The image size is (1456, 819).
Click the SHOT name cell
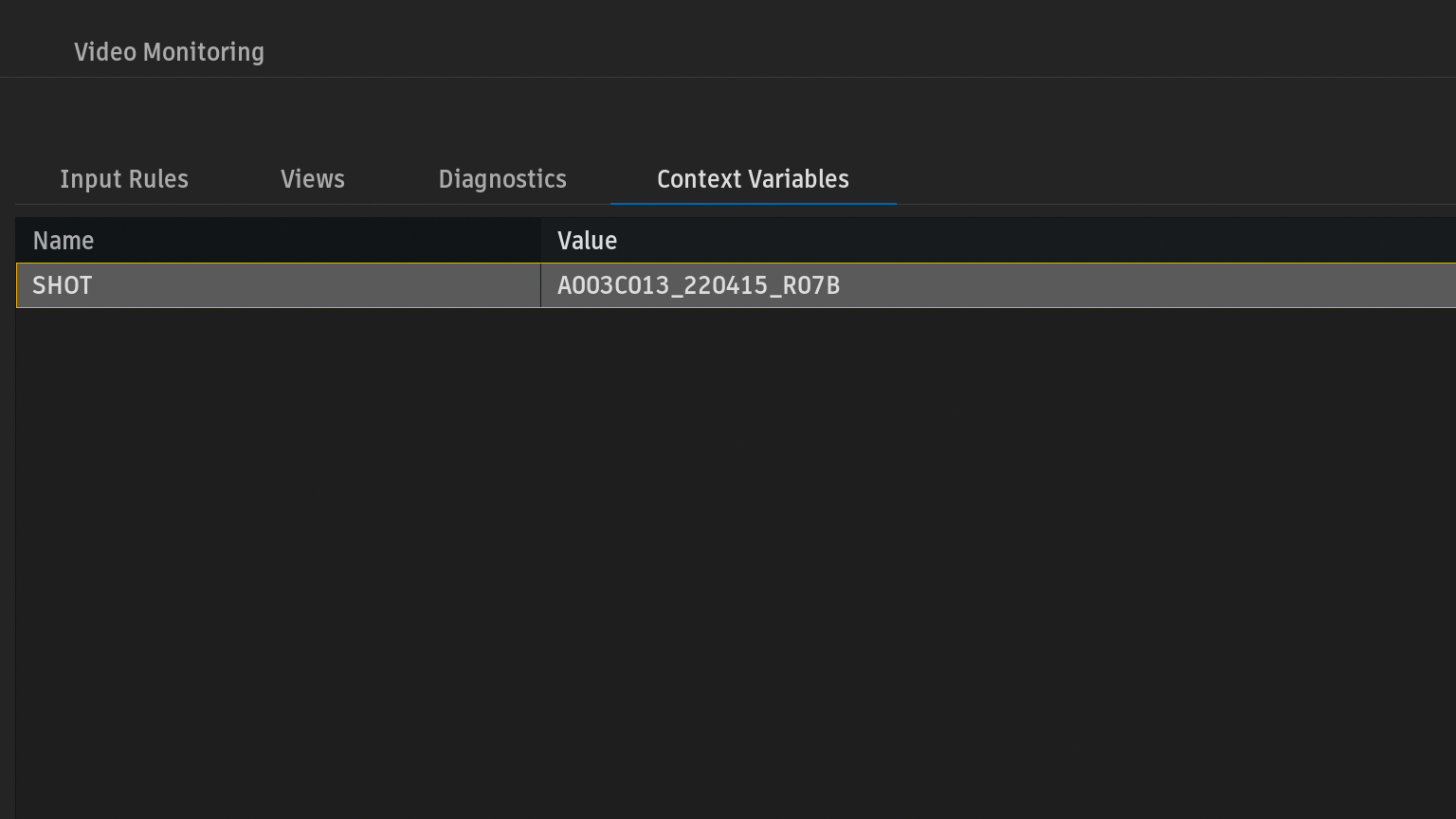63,285
